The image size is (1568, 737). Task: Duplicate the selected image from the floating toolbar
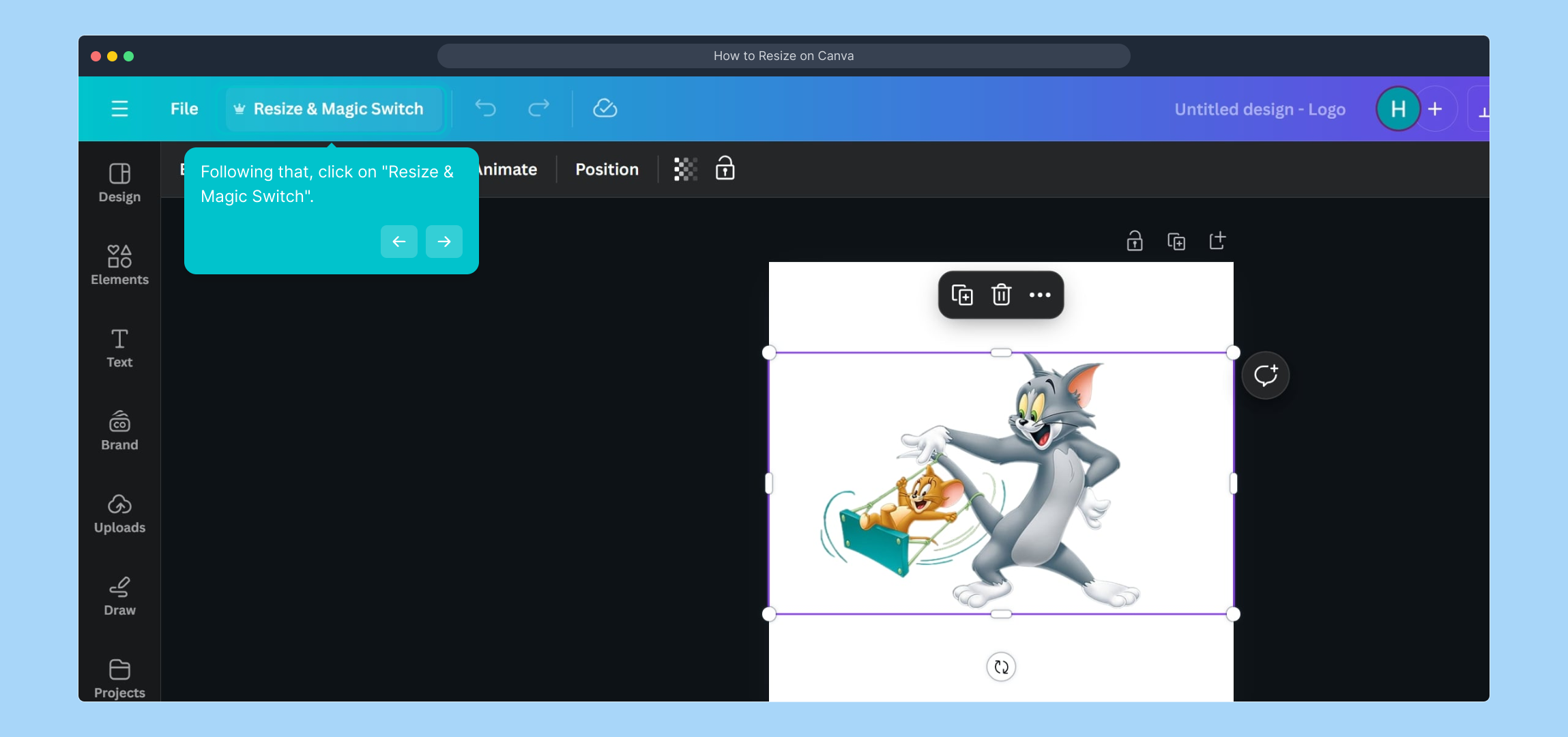point(962,295)
